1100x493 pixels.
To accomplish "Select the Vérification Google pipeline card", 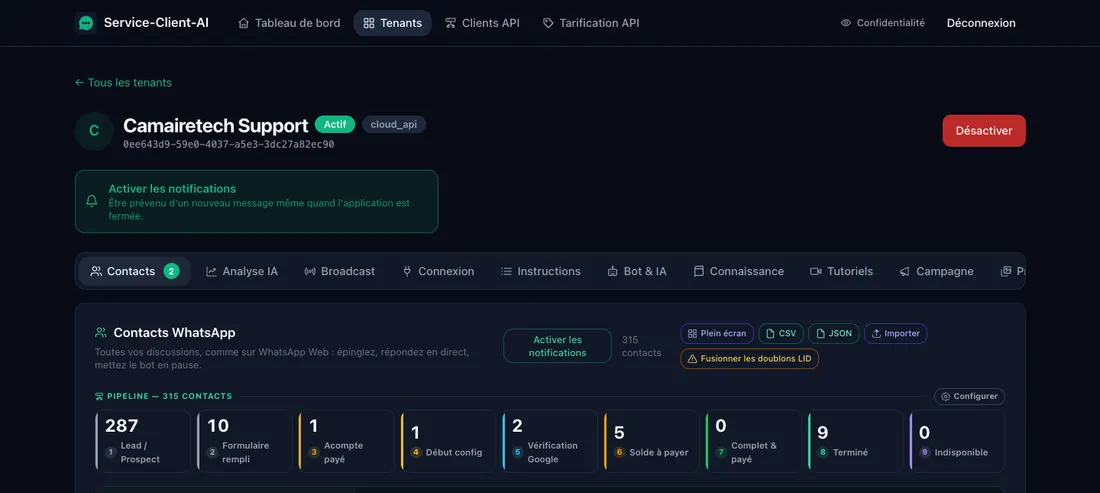I will 550,441.
